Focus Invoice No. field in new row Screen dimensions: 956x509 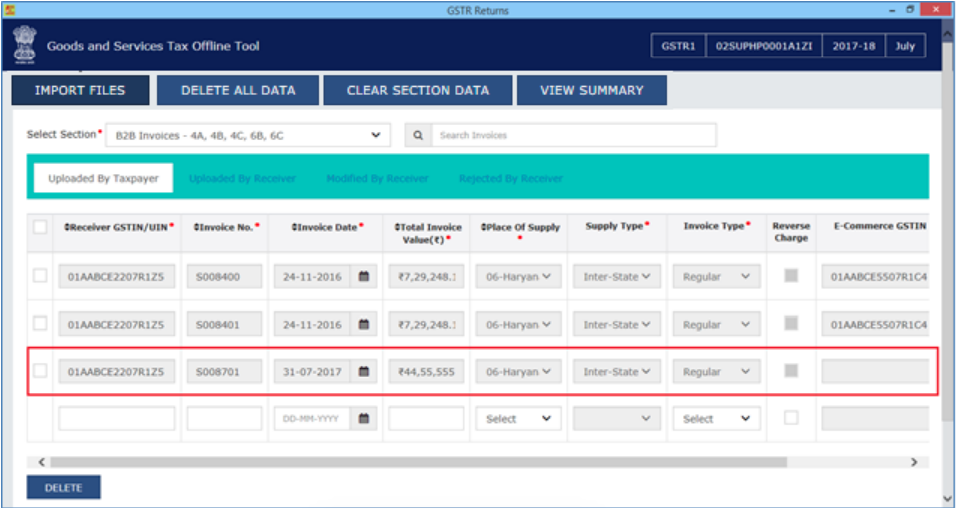click(x=224, y=419)
